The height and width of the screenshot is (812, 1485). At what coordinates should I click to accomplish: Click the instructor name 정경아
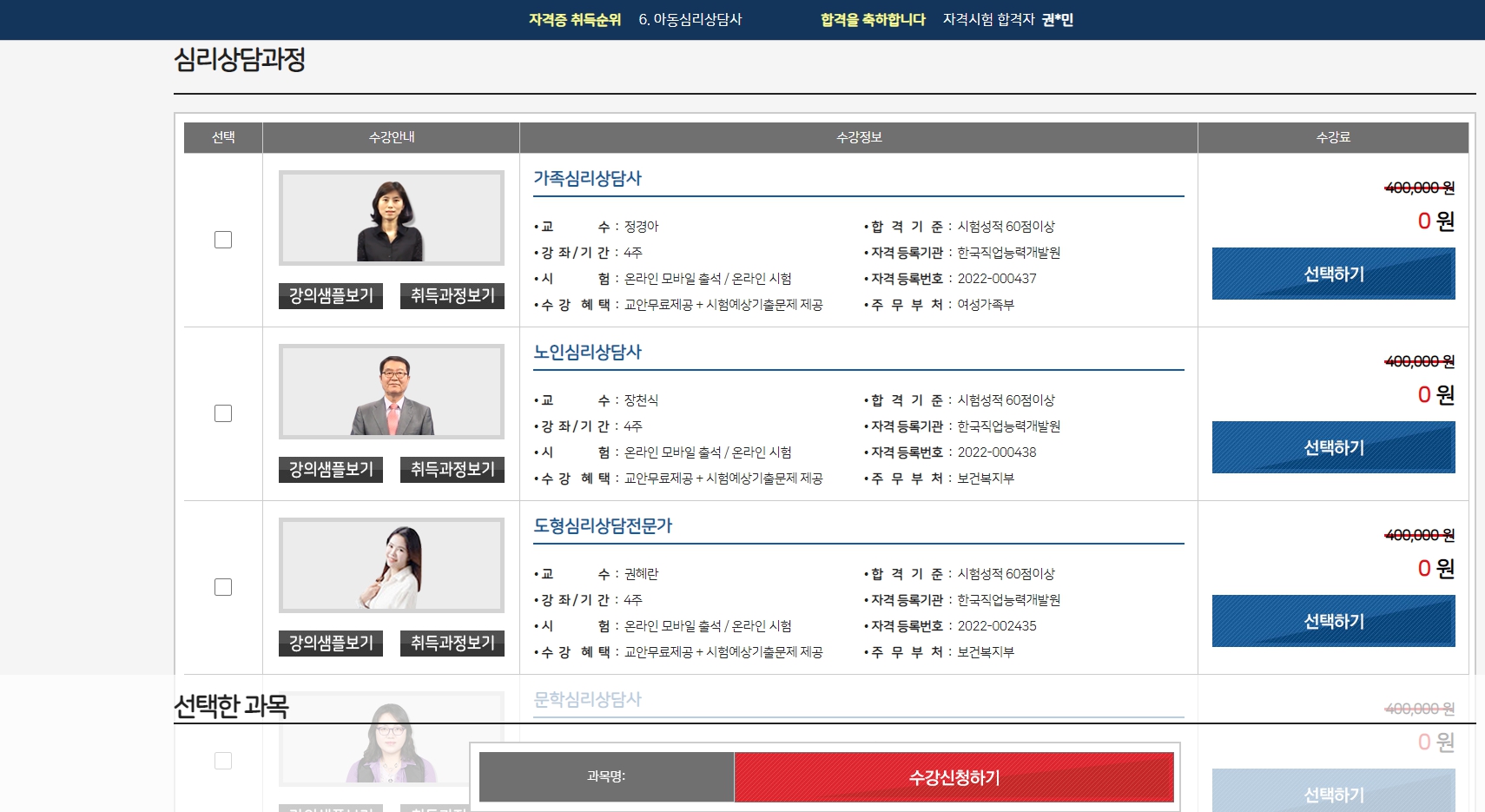pos(642,227)
